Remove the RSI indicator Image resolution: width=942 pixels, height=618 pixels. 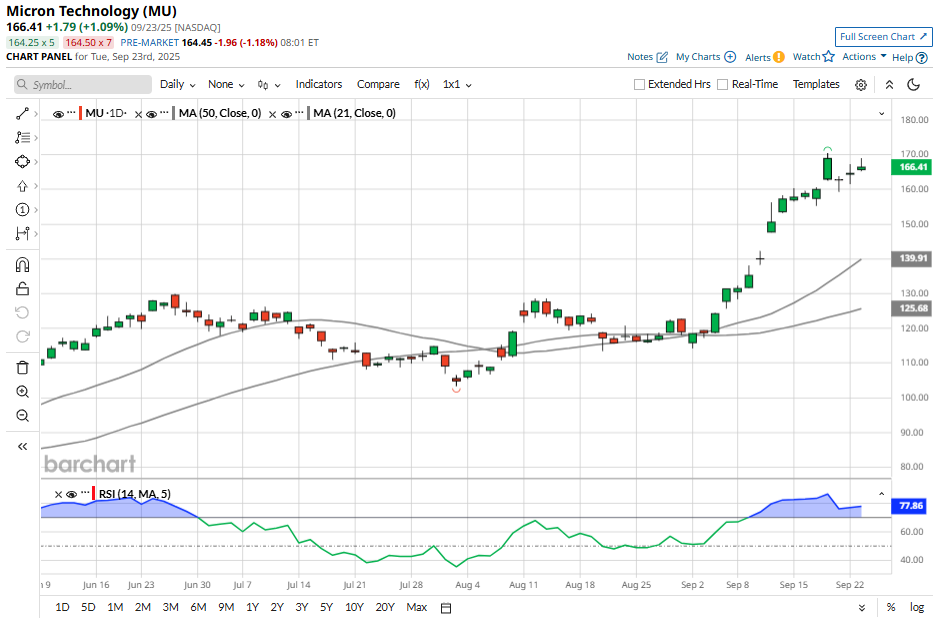click(x=58, y=495)
